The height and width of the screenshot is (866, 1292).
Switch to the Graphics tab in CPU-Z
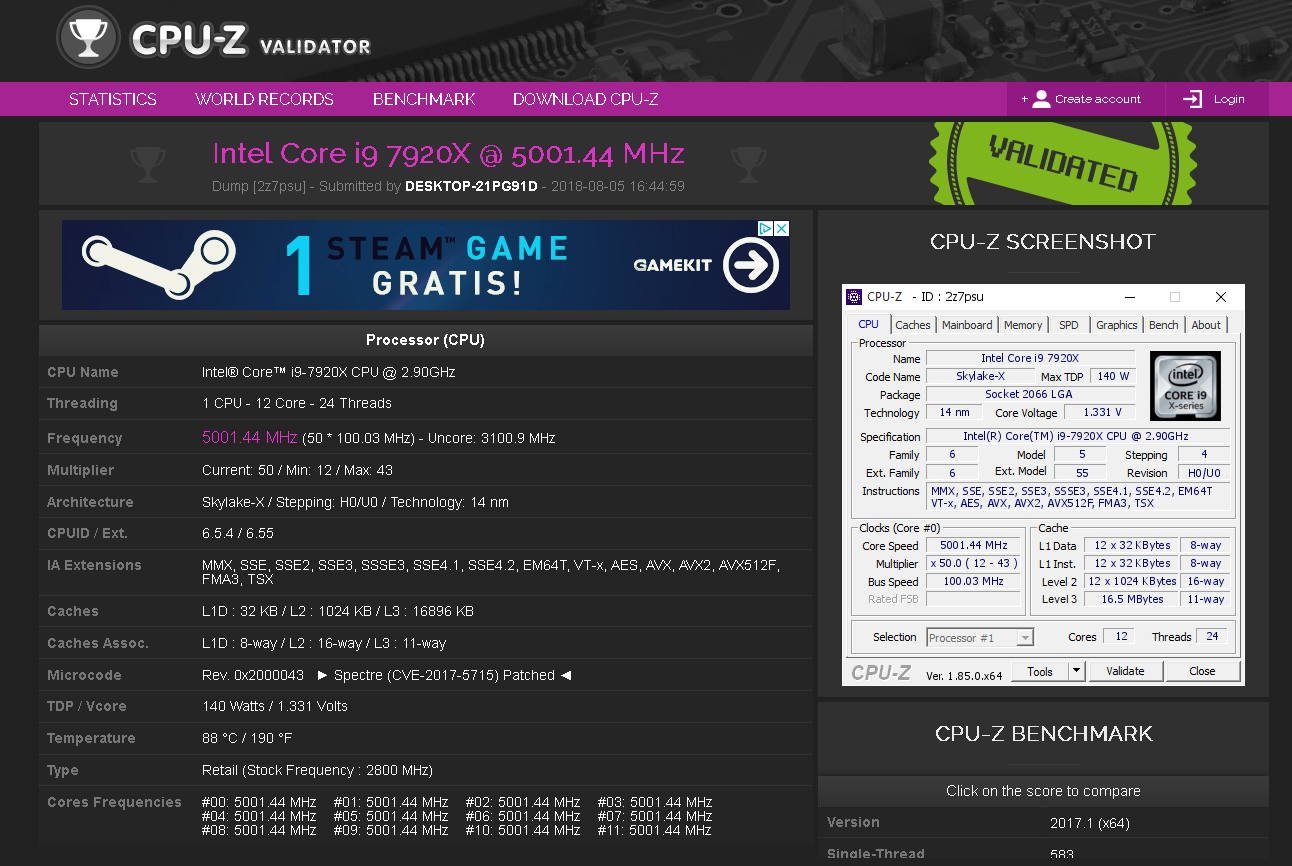pyautogui.click(x=1117, y=325)
